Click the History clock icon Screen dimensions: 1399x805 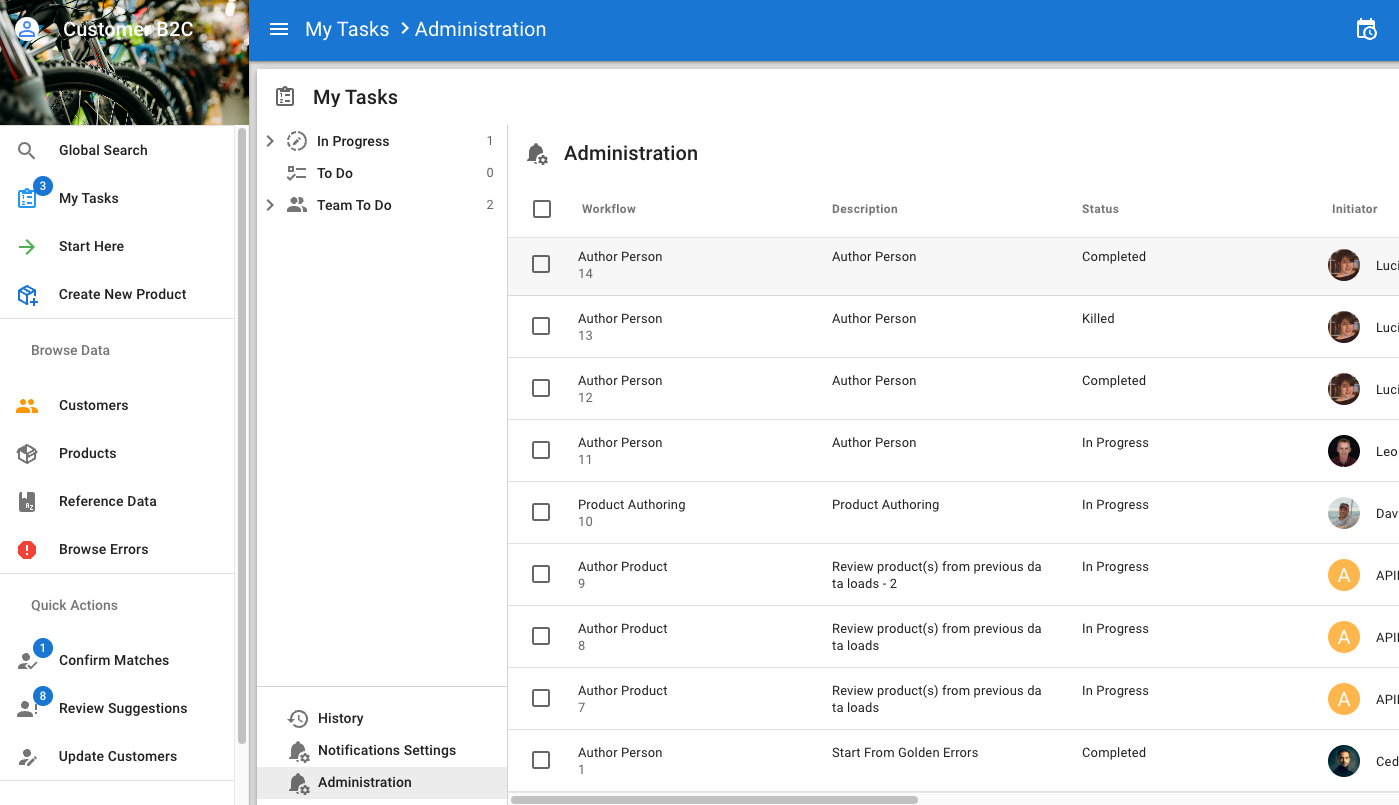point(298,718)
